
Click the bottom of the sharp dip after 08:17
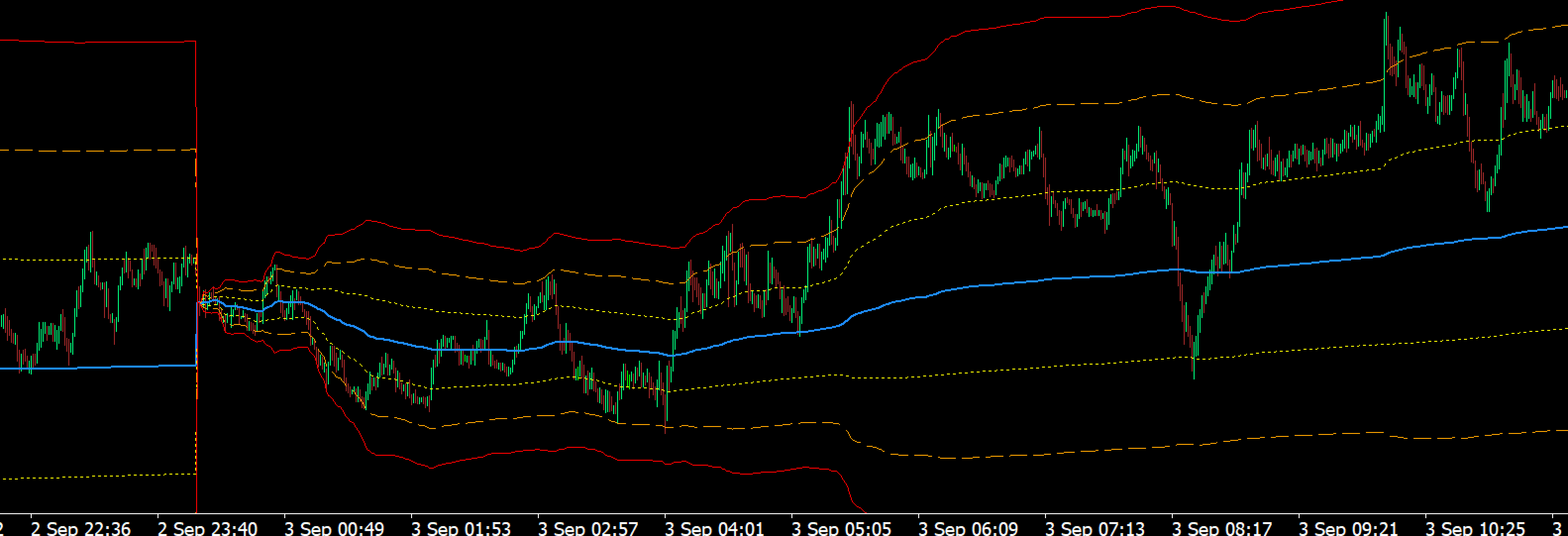coord(1194,375)
